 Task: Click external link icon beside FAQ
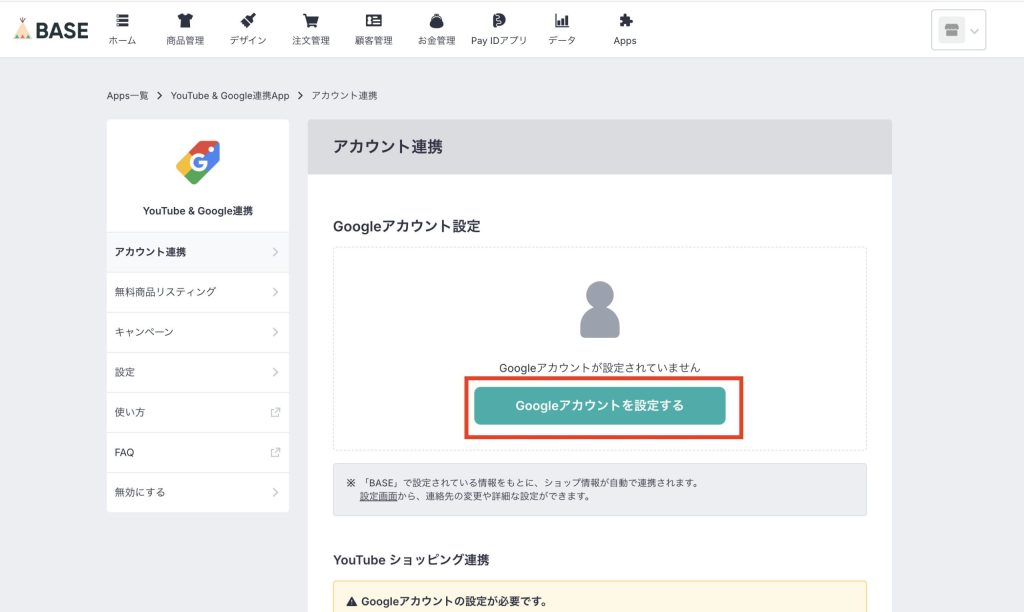tap(276, 452)
